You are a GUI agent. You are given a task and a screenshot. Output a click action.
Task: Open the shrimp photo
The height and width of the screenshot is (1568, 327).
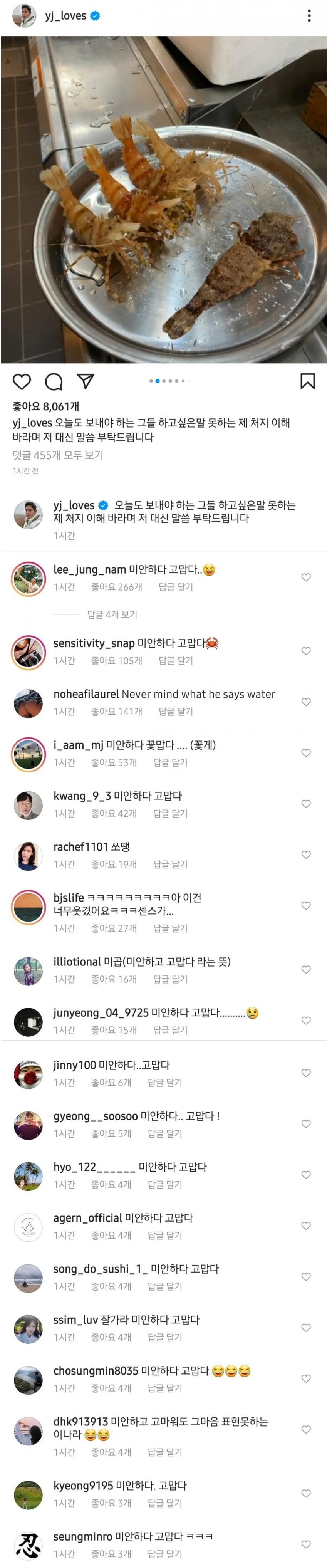click(163, 200)
